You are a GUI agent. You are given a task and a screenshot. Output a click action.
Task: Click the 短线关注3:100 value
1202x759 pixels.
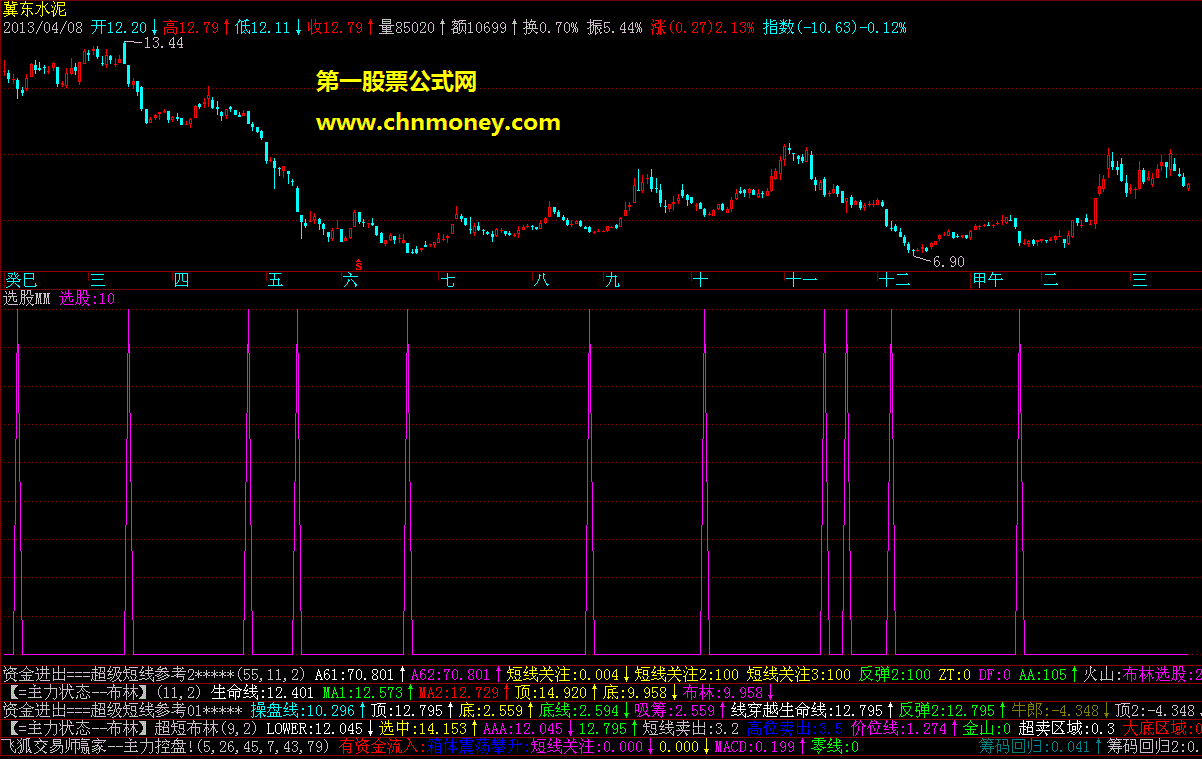pos(800,674)
